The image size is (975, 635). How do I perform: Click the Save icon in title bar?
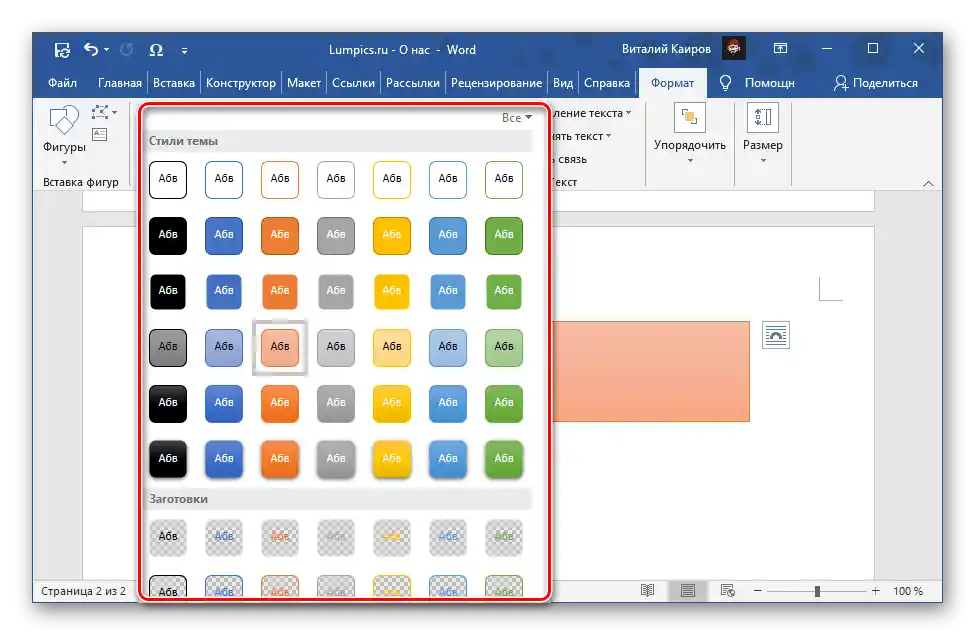click(62, 50)
